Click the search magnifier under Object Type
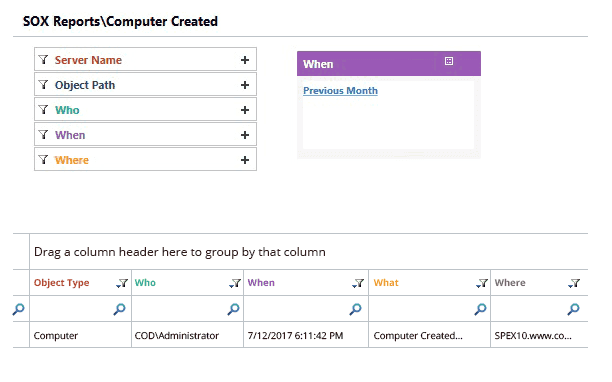The height and width of the screenshot is (382, 612). (x=119, y=309)
